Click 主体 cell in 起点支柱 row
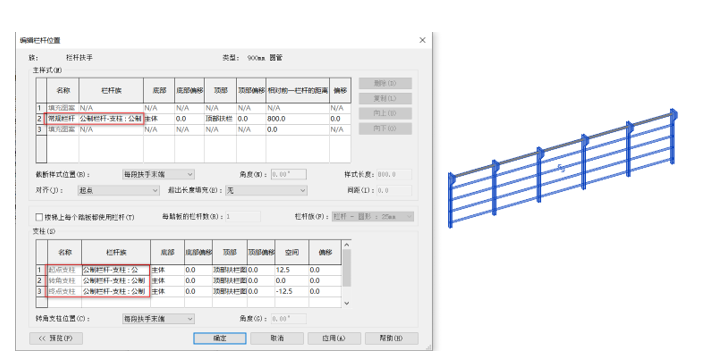This screenshot has height=362, width=703. pos(167,270)
